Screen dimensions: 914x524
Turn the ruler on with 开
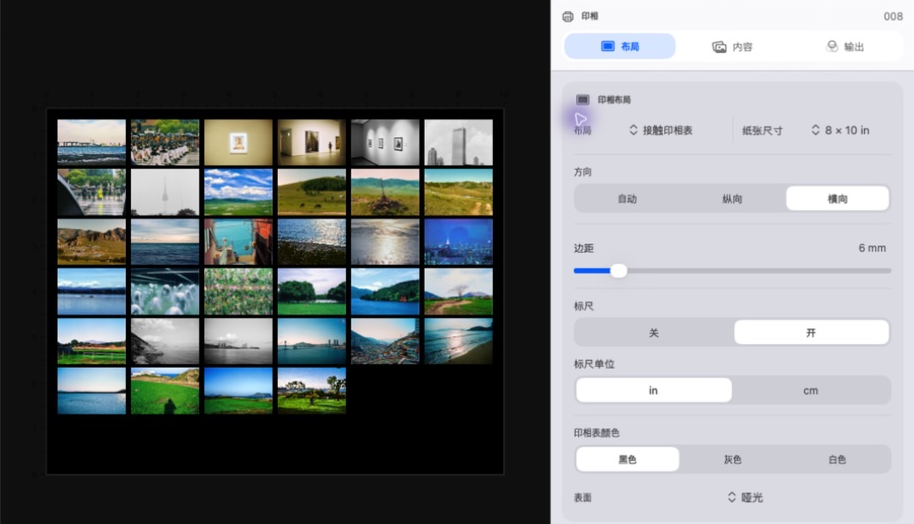[x=811, y=333]
